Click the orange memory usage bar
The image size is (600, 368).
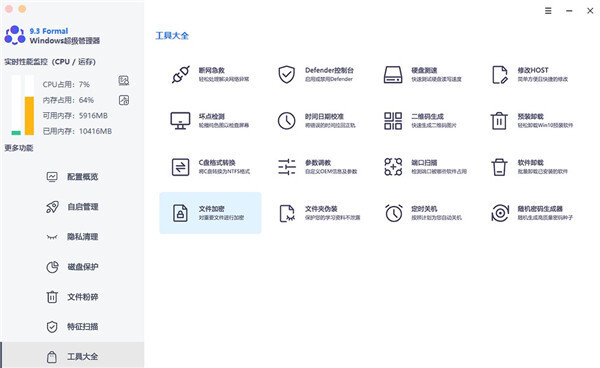click(x=29, y=116)
